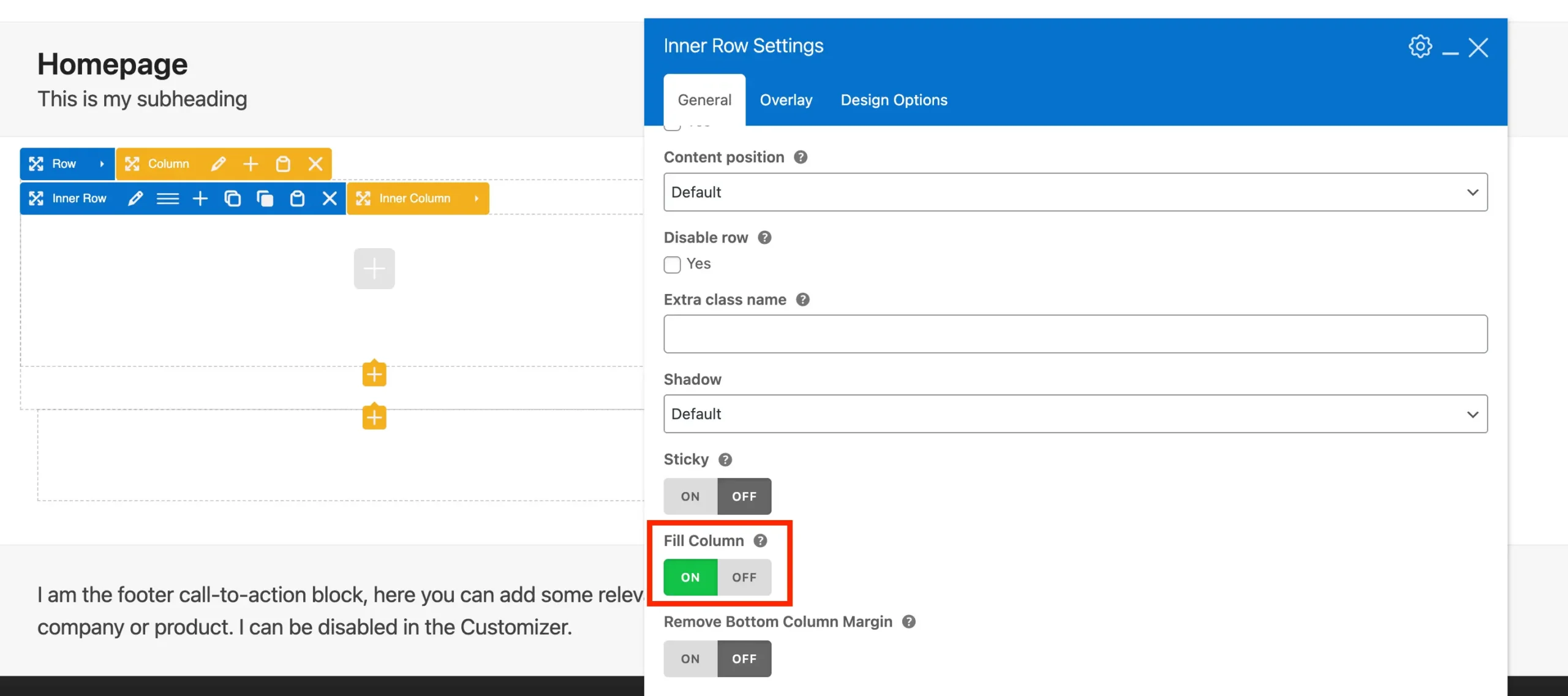Expand the Inner Column controls arrow

click(476, 198)
